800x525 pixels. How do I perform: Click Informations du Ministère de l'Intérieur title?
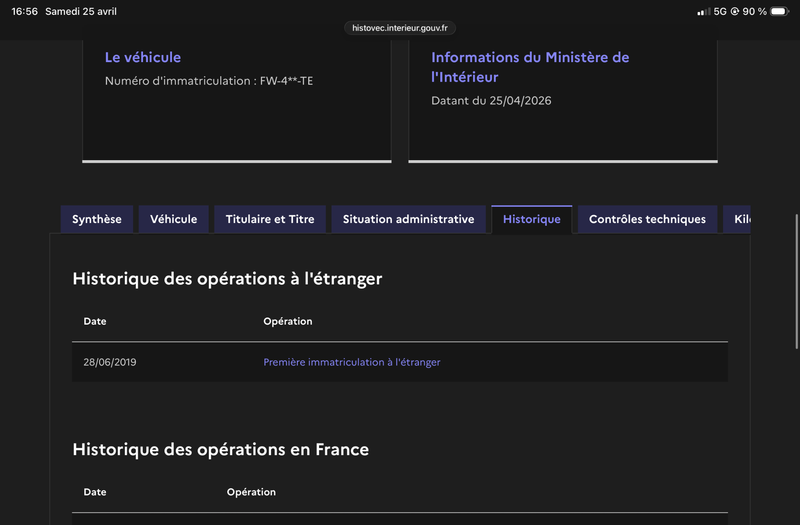[530, 67]
